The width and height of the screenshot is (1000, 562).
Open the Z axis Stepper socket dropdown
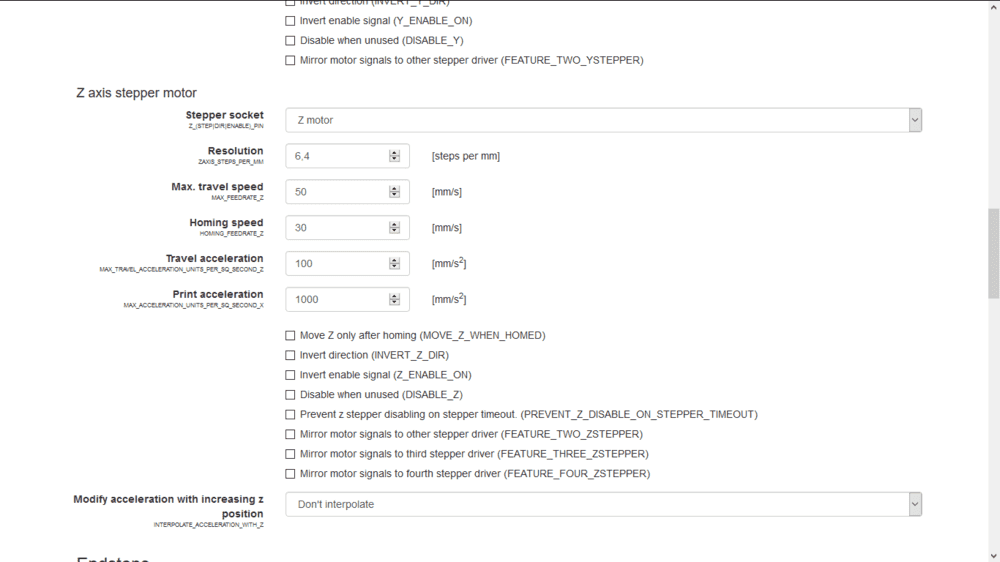pyautogui.click(x=603, y=120)
